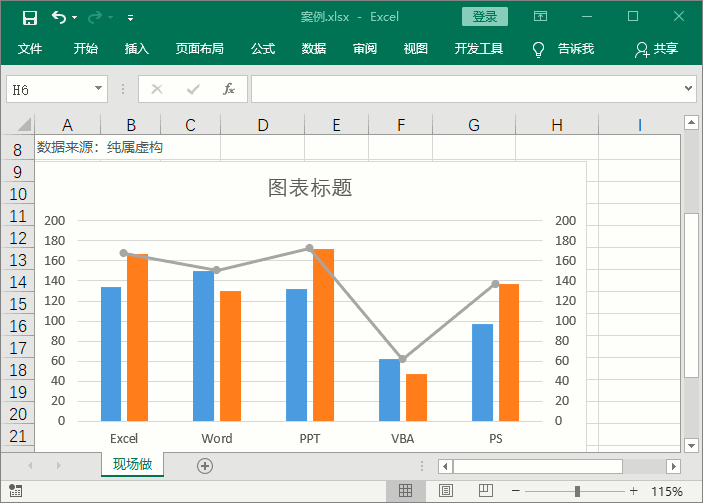
Task: Click the Redo arrow icon
Action: 95,17
